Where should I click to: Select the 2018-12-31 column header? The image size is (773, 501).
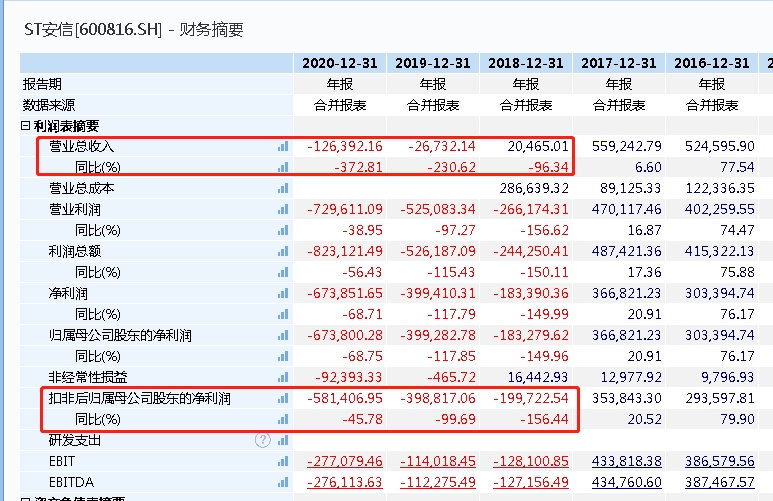point(526,64)
